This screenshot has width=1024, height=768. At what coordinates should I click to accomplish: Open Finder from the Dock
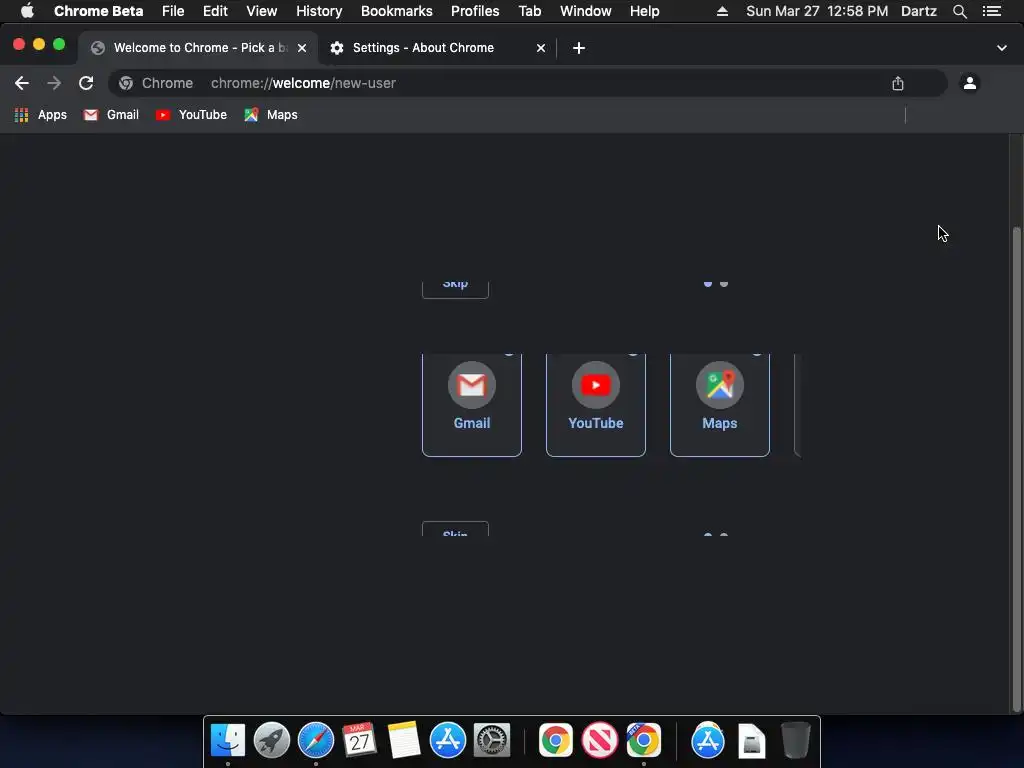[x=228, y=740]
